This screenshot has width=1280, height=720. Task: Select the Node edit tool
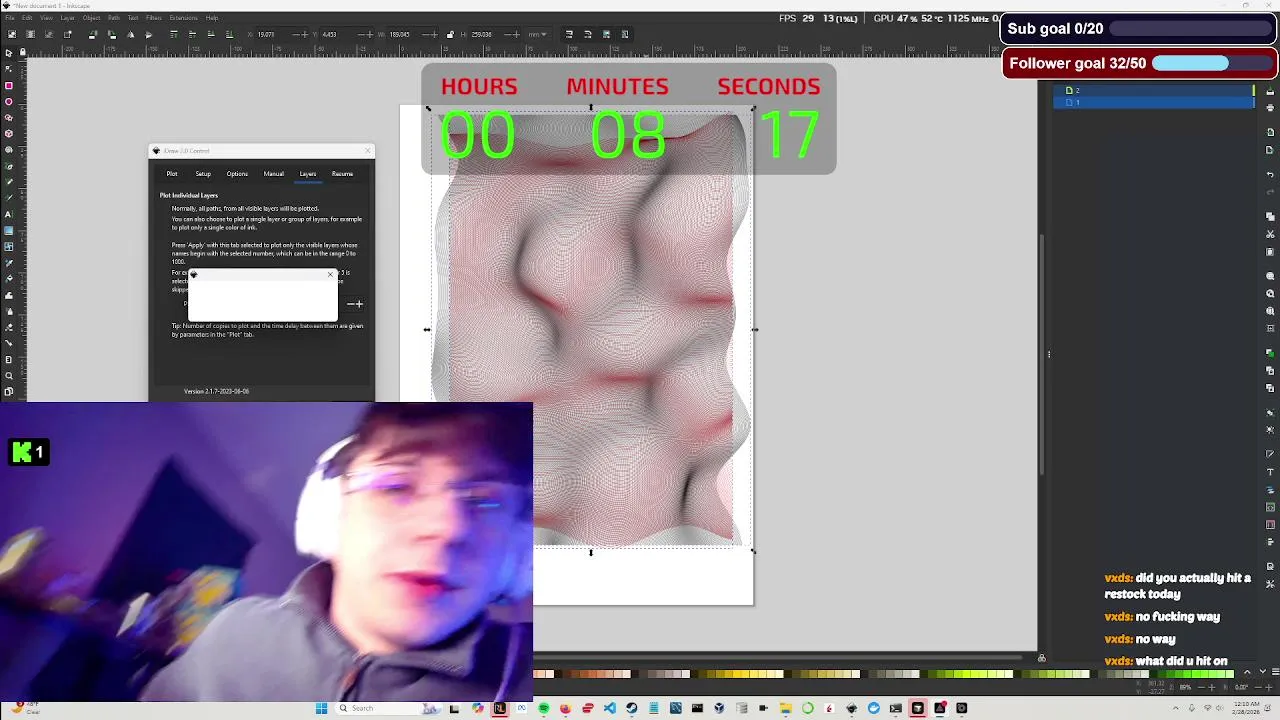tap(9, 69)
